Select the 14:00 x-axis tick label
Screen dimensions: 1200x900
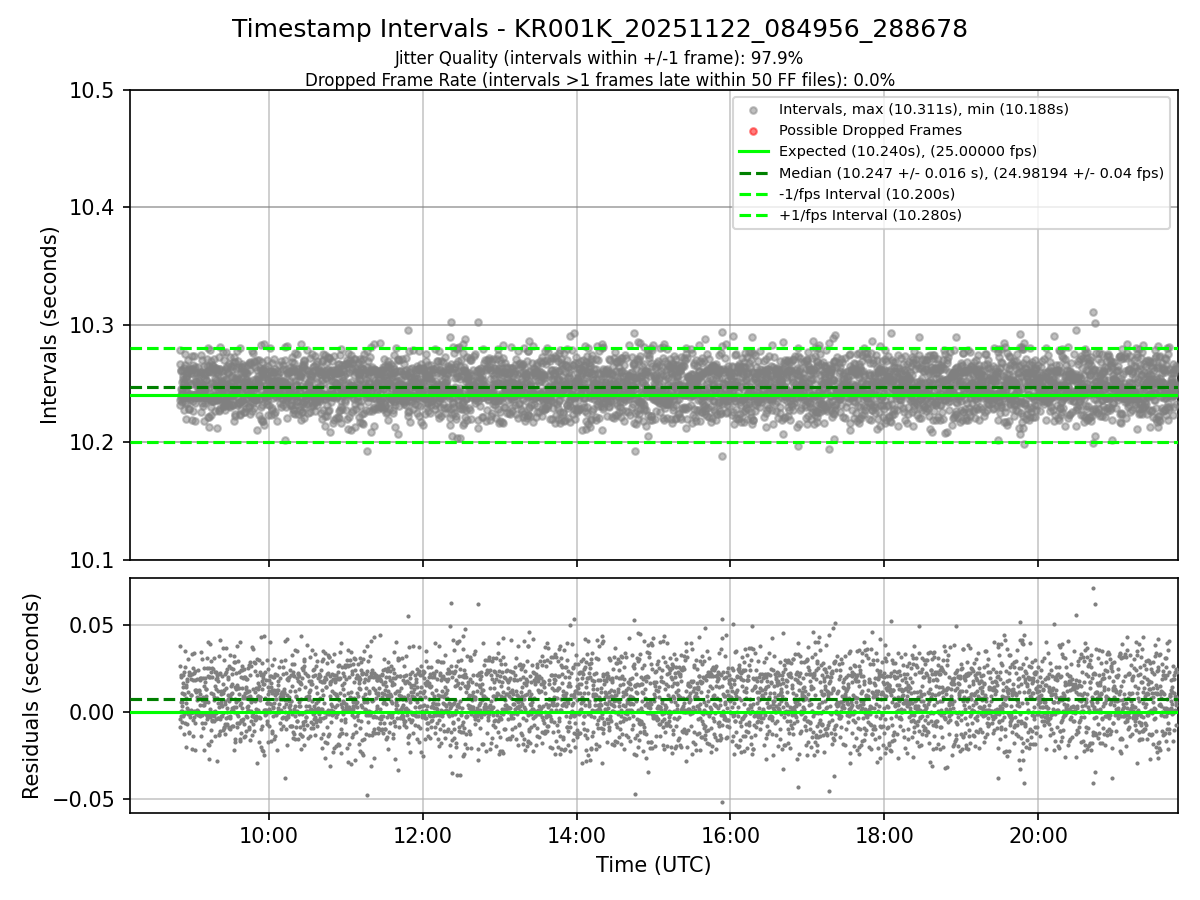click(576, 835)
